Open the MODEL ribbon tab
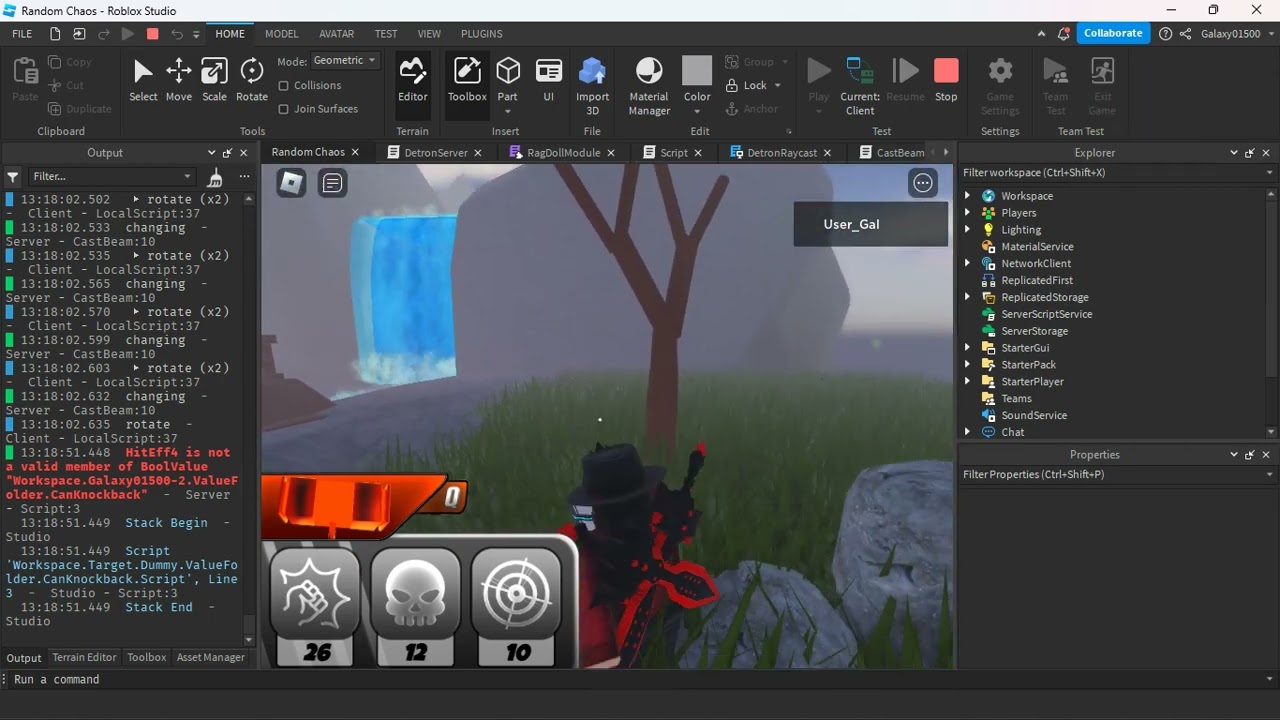The width and height of the screenshot is (1280, 720). tap(282, 34)
